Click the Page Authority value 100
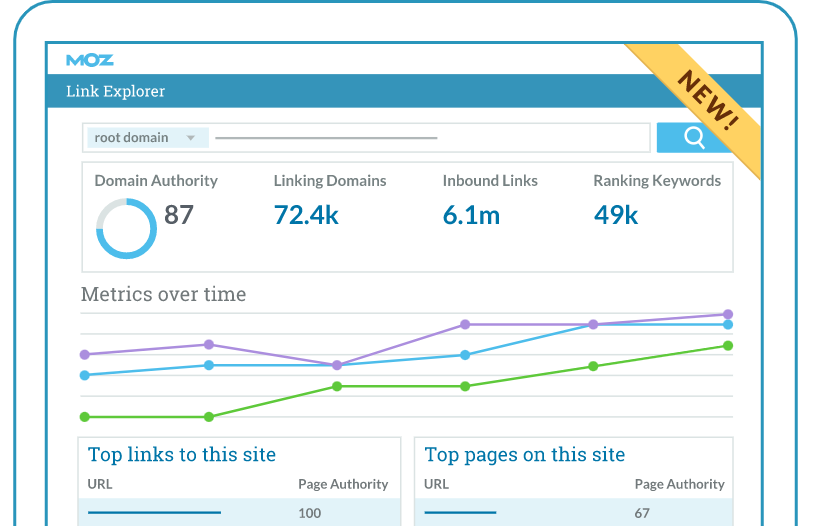The width and height of the screenshot is (830, 532). click(310, 513)
